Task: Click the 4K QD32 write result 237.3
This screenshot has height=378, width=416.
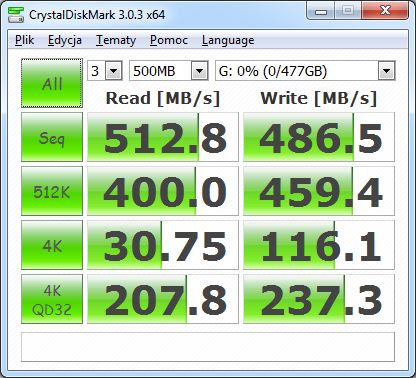Action: (319, 299)
